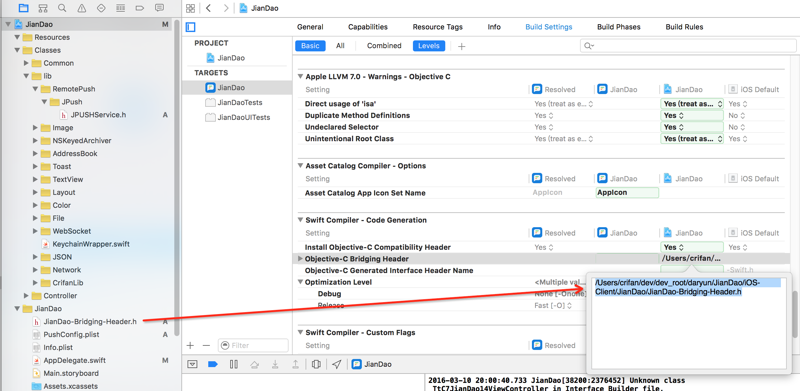This screenshot has width=800, height=391.
Task: Select the JianDao process icon in debug bar
Action: (357, 364)
